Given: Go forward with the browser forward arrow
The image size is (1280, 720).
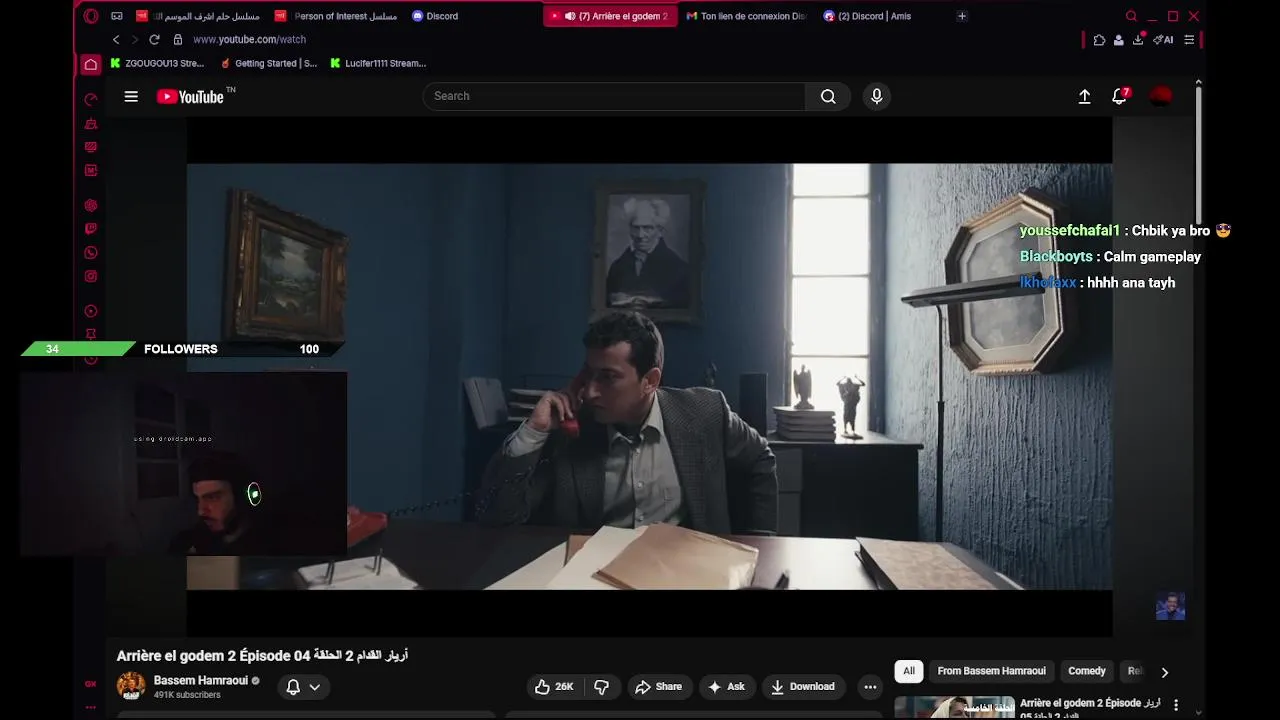Looking at the screenshot, I should pos(134,39).
